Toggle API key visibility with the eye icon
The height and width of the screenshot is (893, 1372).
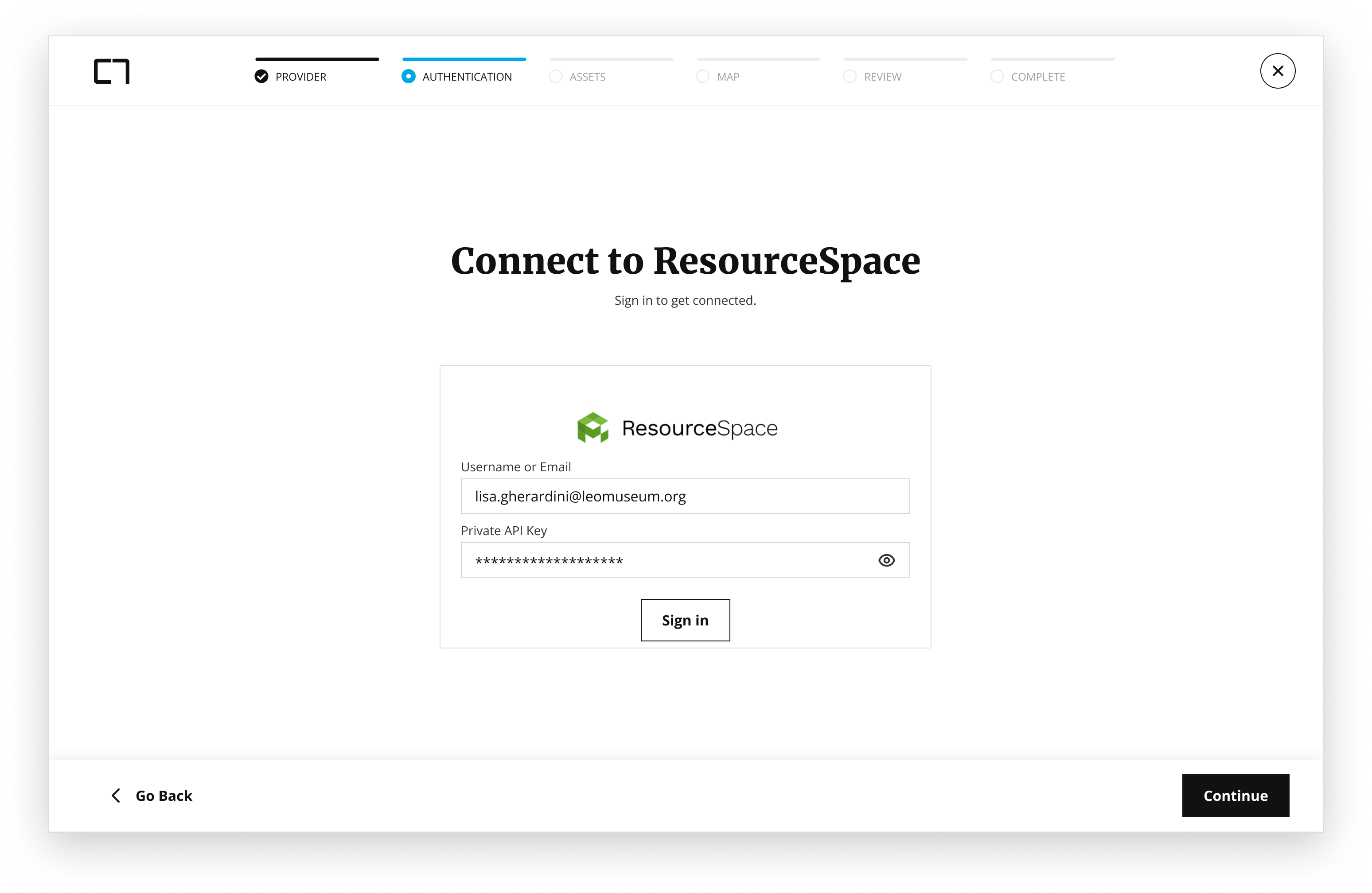(x=886, y=560)
